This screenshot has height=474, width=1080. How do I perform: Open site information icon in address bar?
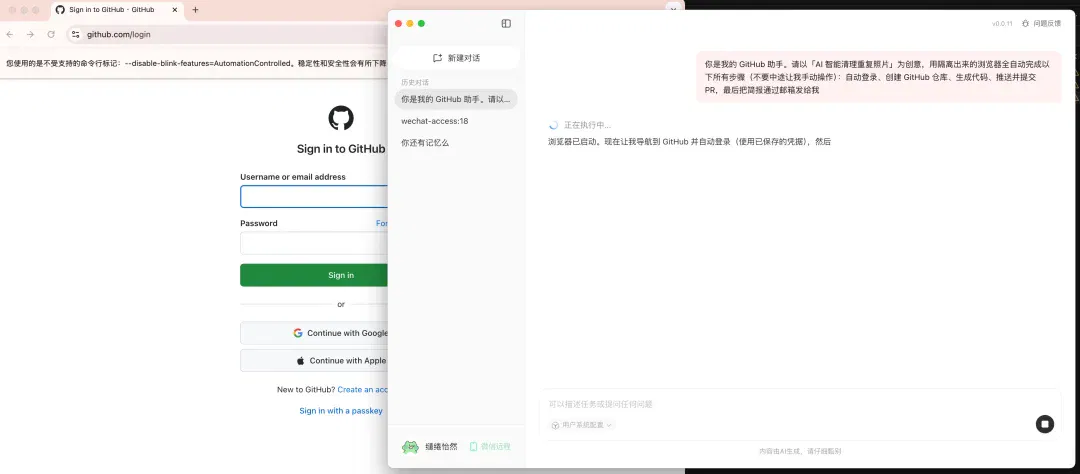pos(76,34)
